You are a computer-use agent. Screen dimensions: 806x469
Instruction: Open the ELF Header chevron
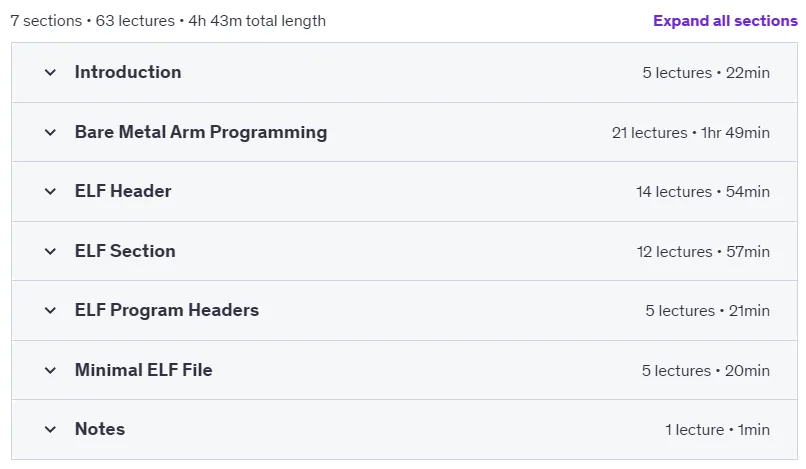tap(50, 192)
